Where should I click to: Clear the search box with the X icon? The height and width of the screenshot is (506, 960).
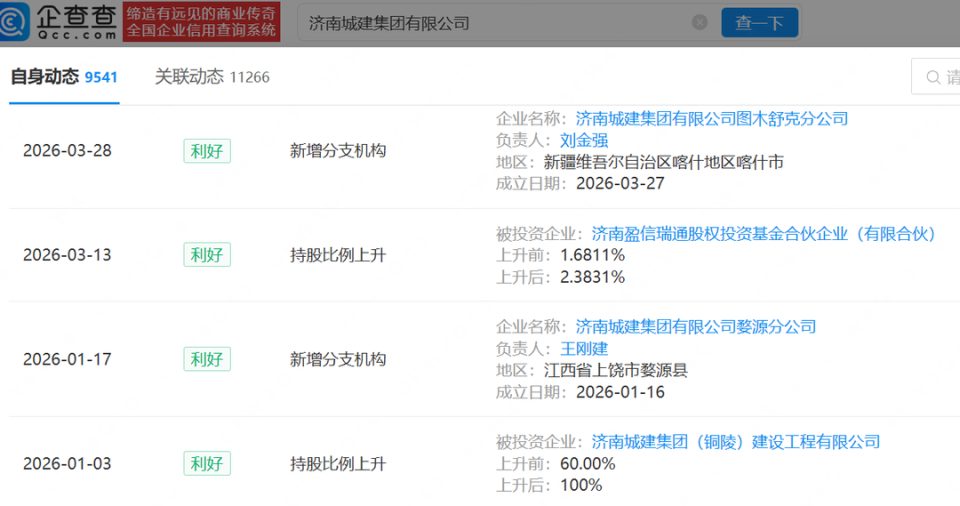(700, 23)
